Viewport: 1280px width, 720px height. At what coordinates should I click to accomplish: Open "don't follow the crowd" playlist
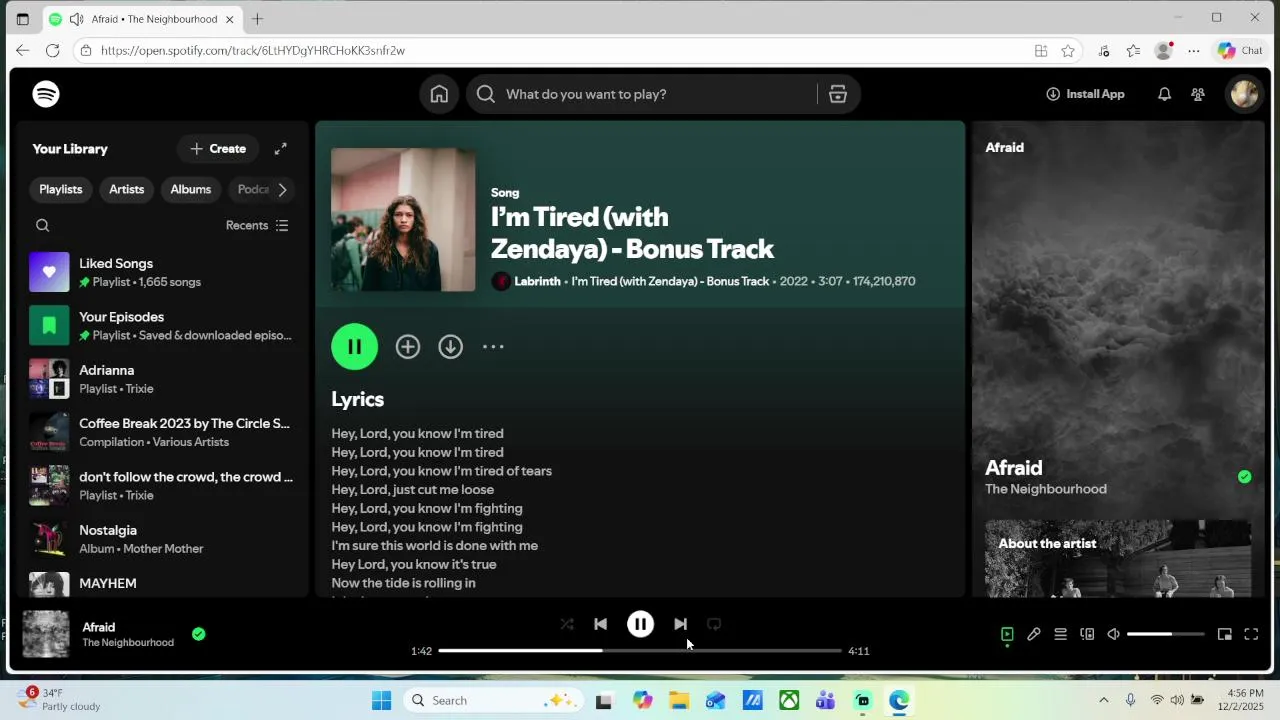pyautogui.click(x=160, y=486)
